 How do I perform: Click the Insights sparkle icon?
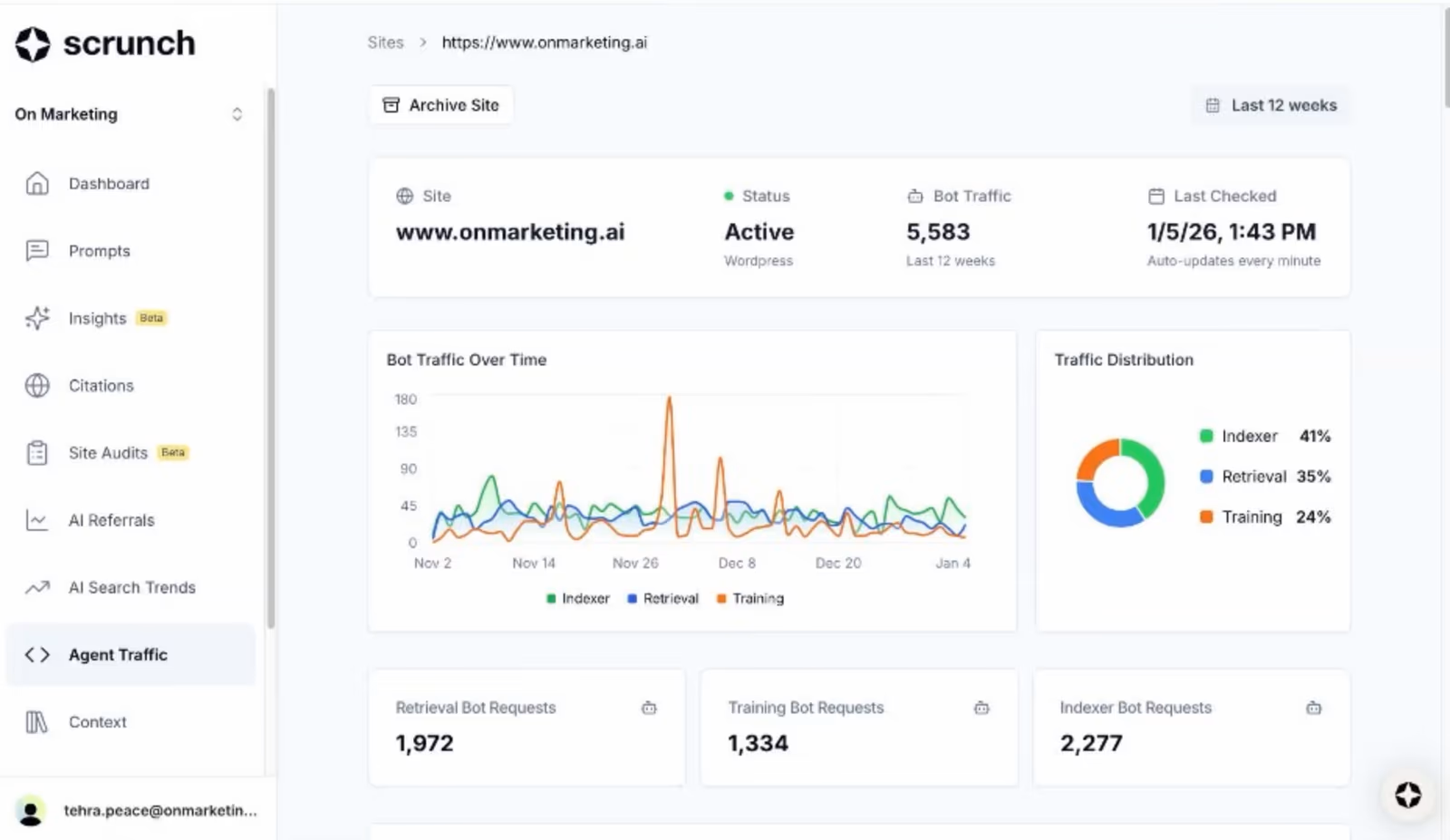(x=37, y=318)
